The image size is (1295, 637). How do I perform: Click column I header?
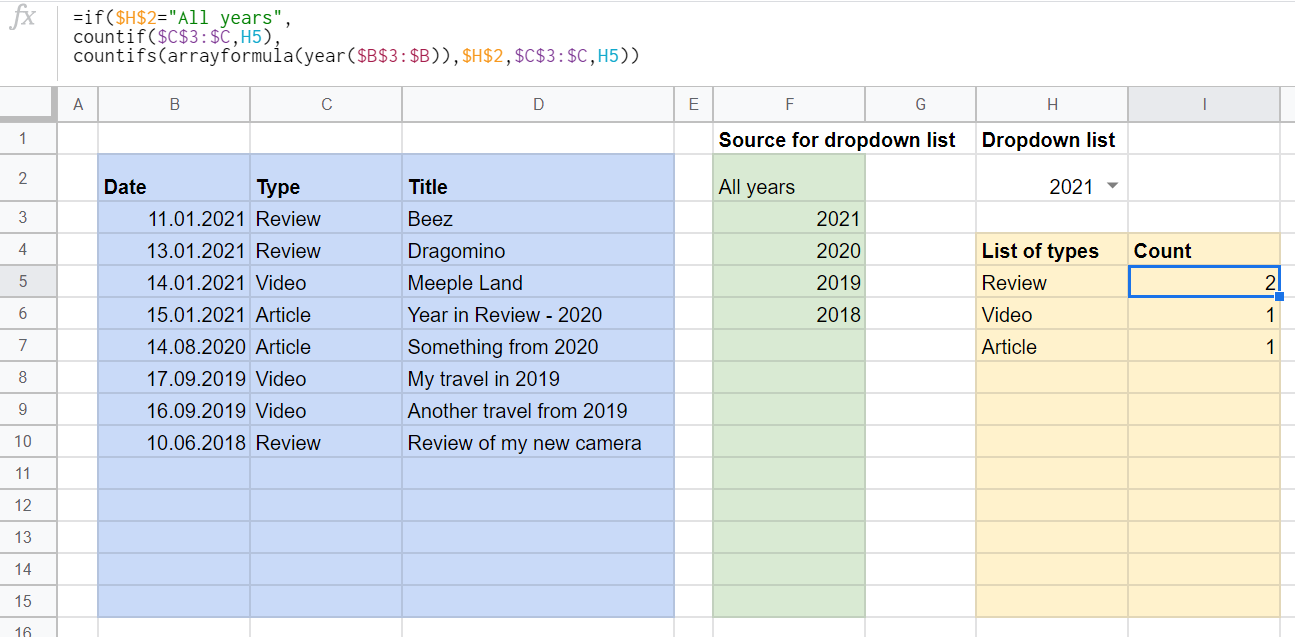1203,104
